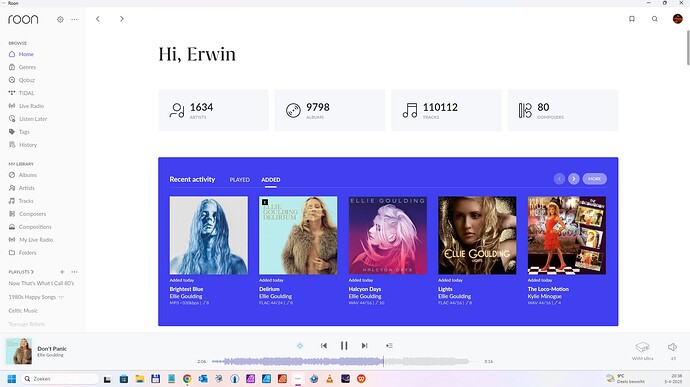690x387 pixels.
Task: Open the WiiM Ultra zone icon
Action: pyautogui.click(x=642, y=347)
